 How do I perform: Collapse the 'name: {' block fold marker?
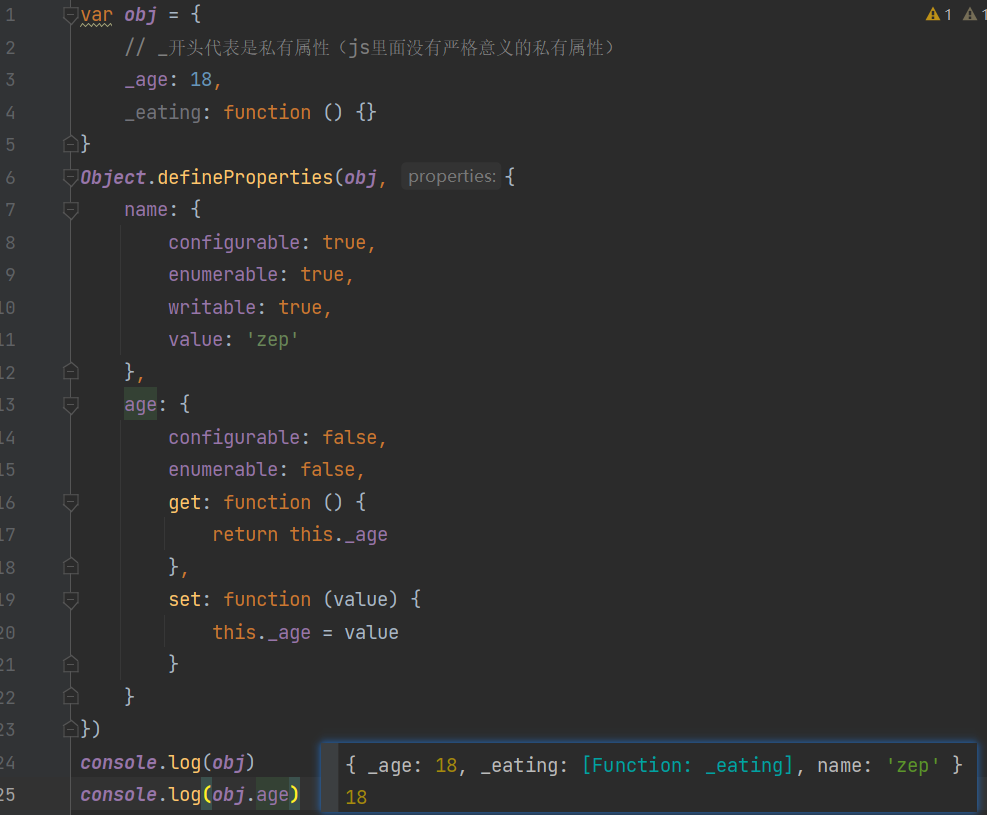70,210
